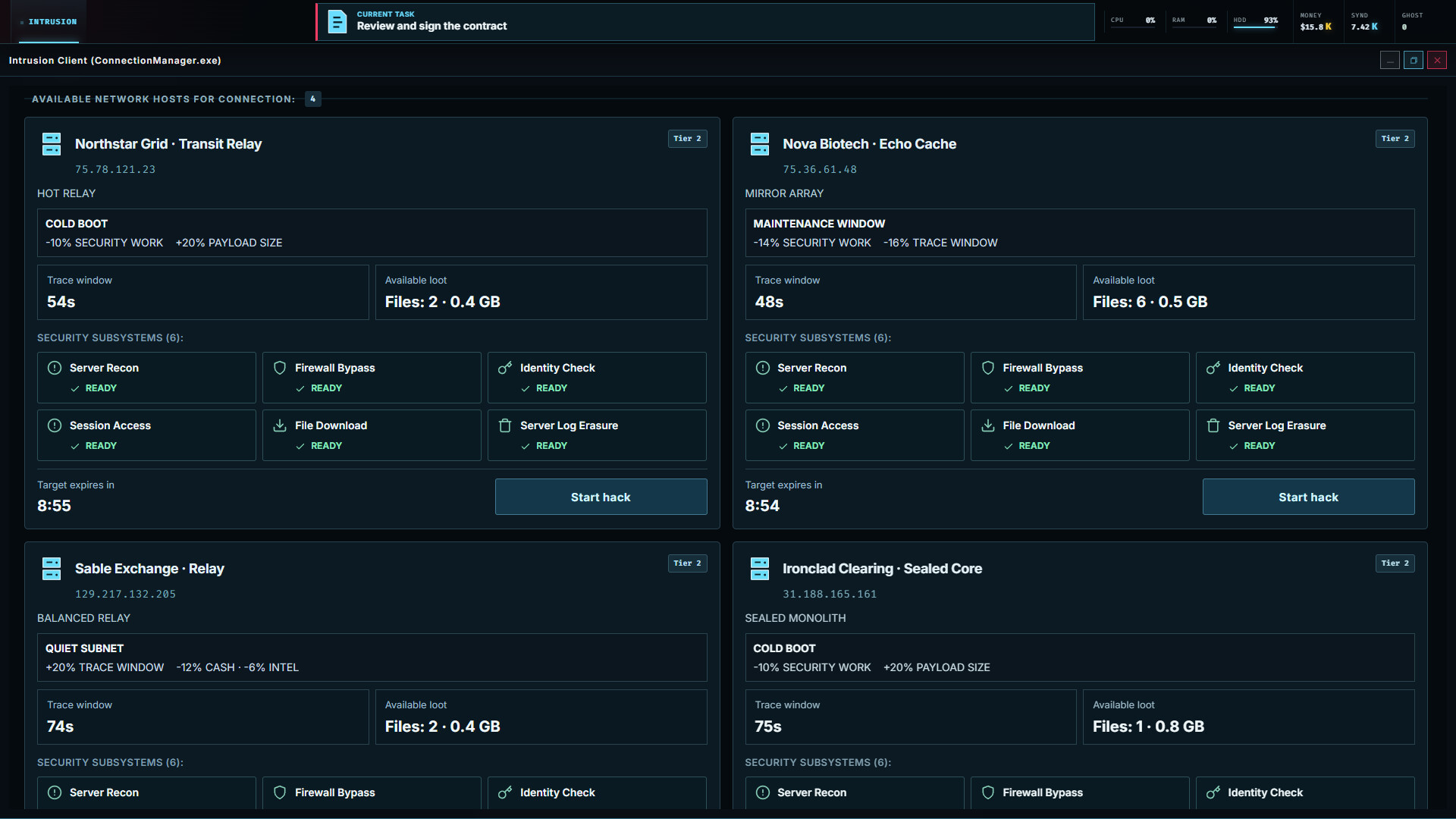This screenshot has width=1456, height=819.
Task: Click the Ironclad Clearing server icon
Action: tap(759, 569)
